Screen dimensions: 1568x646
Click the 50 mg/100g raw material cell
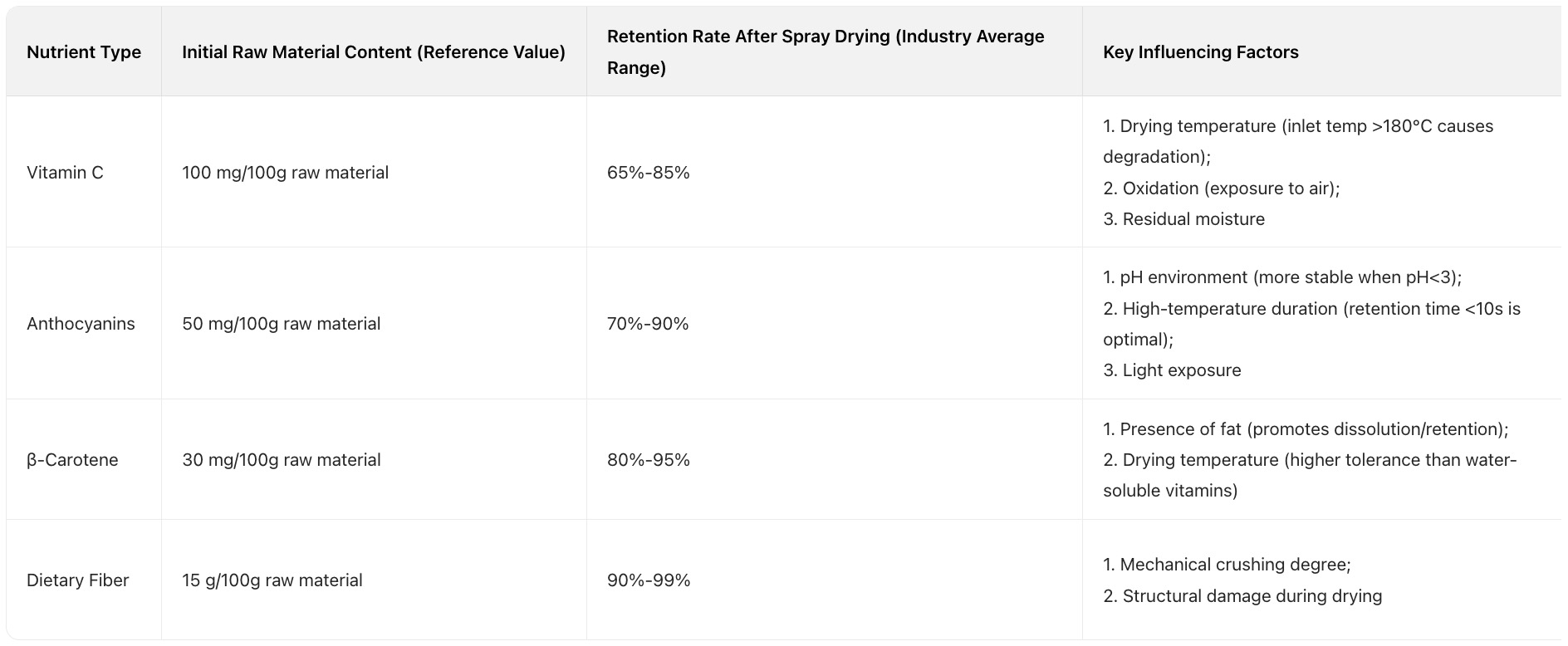coord(281,324)
